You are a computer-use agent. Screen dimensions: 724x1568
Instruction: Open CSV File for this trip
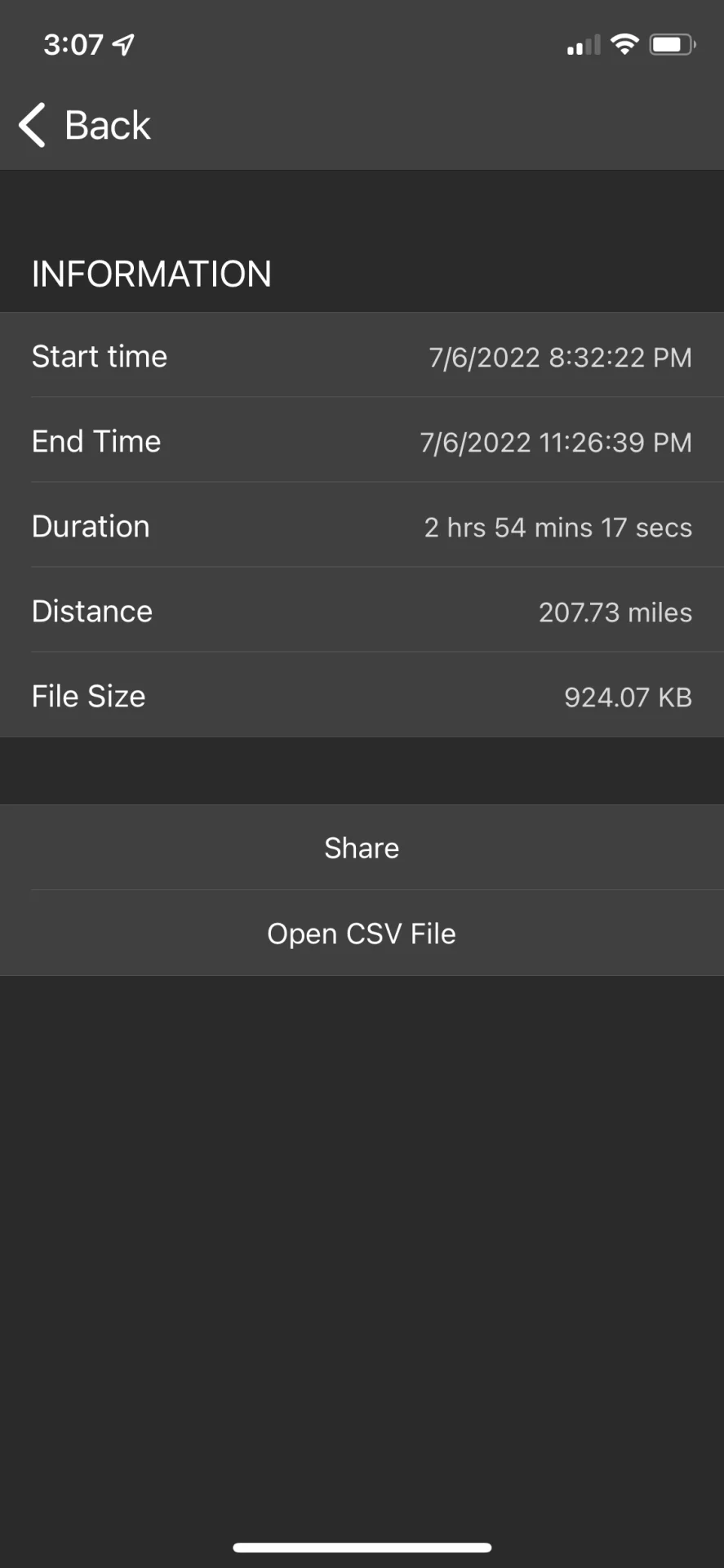pyautogui.click(x=362, y=933)
